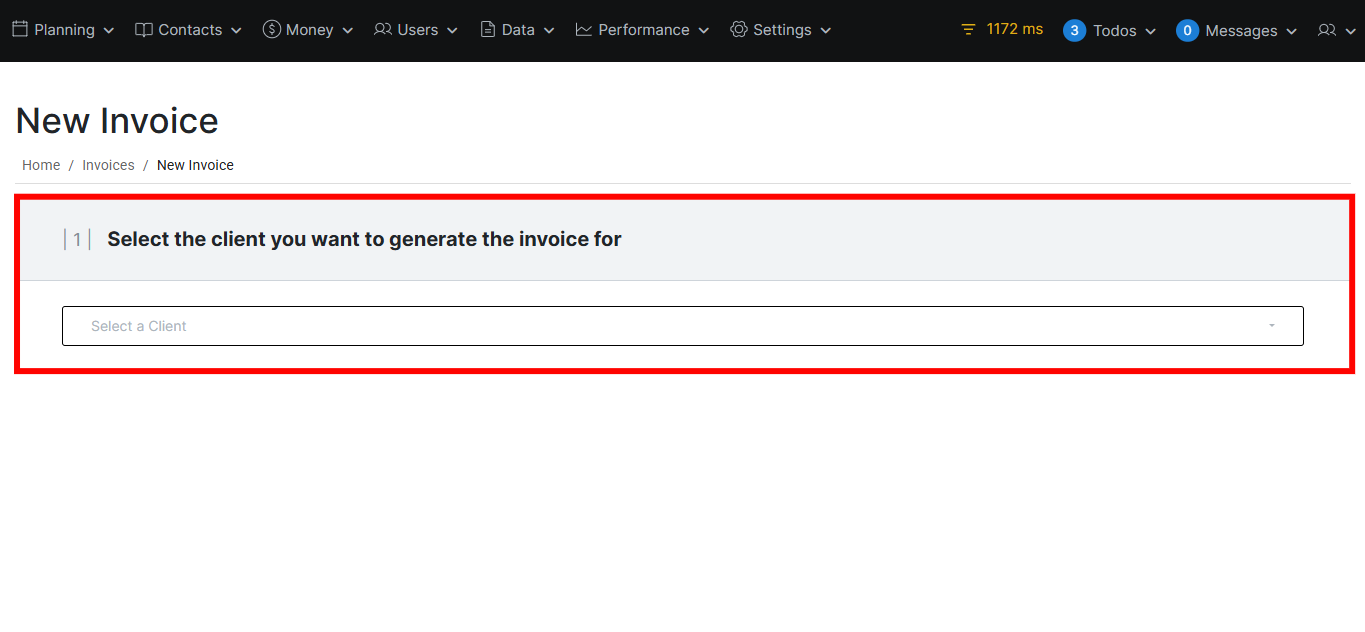Open the Select a Client dropdown
Screen dimensions: 1365x632
click(682, 326)
